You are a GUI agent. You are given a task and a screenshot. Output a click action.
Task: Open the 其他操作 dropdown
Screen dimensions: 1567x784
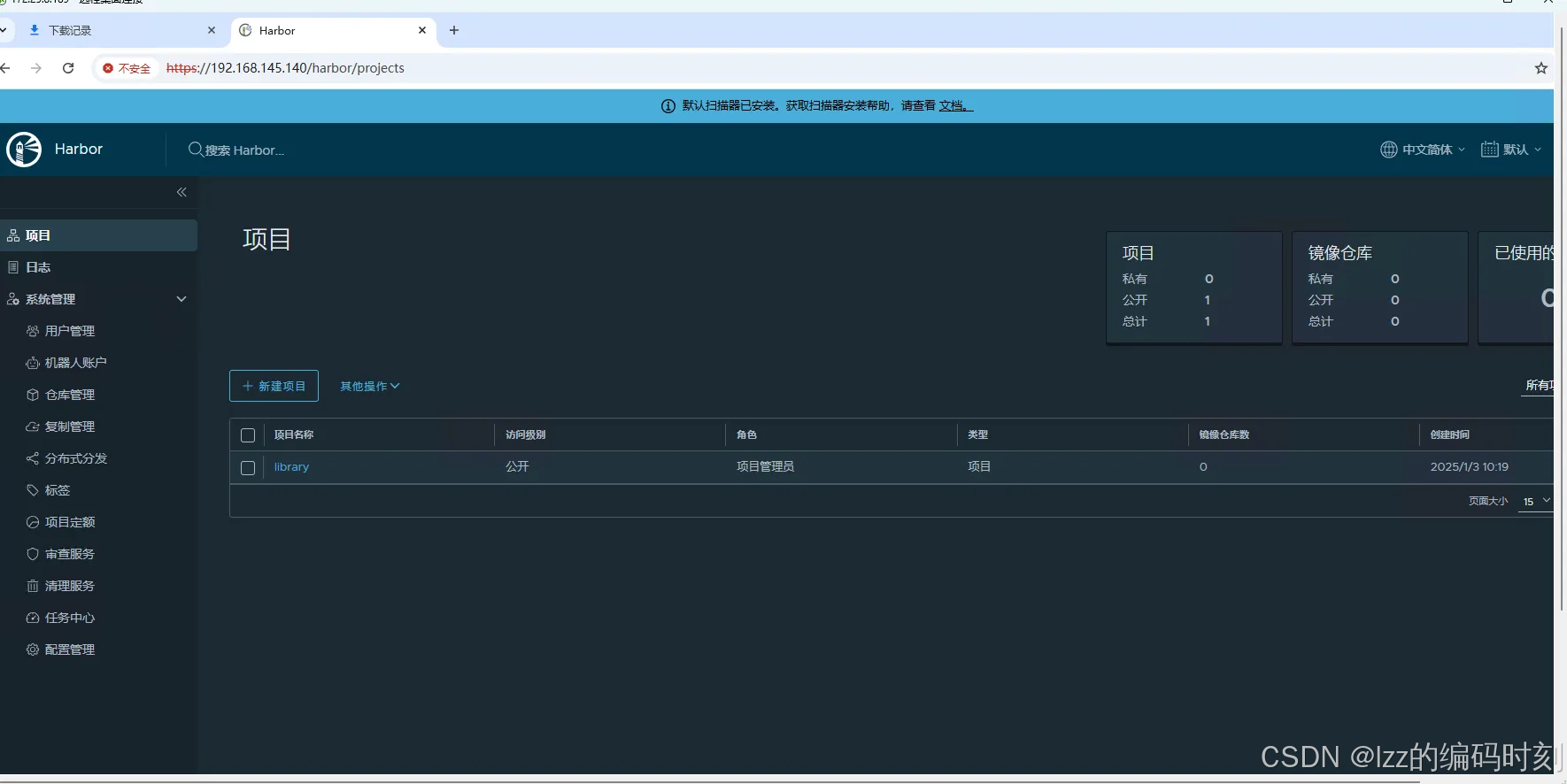click(370, 386)
